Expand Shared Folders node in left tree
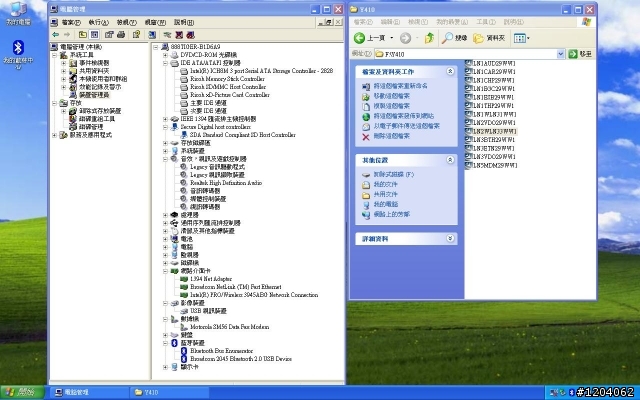 coord(63,71)
